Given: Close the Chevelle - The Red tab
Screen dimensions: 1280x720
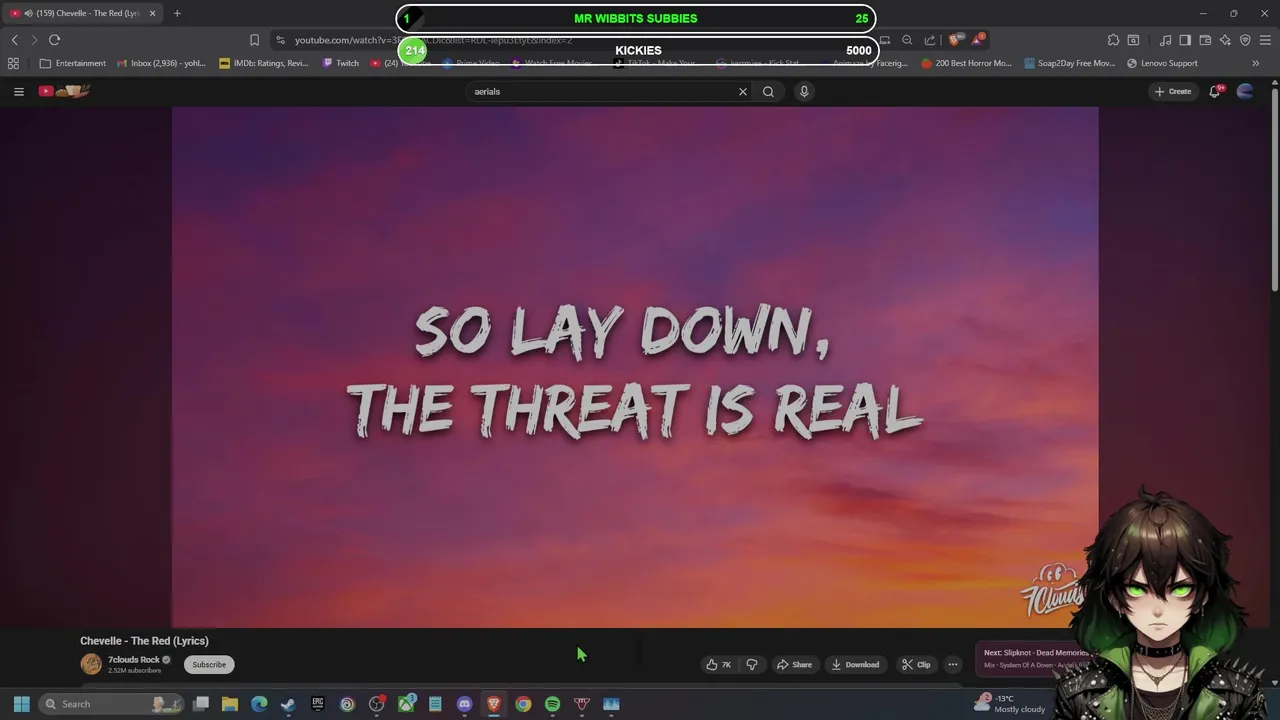Looking at the screenshot, I should click(152, 13).
